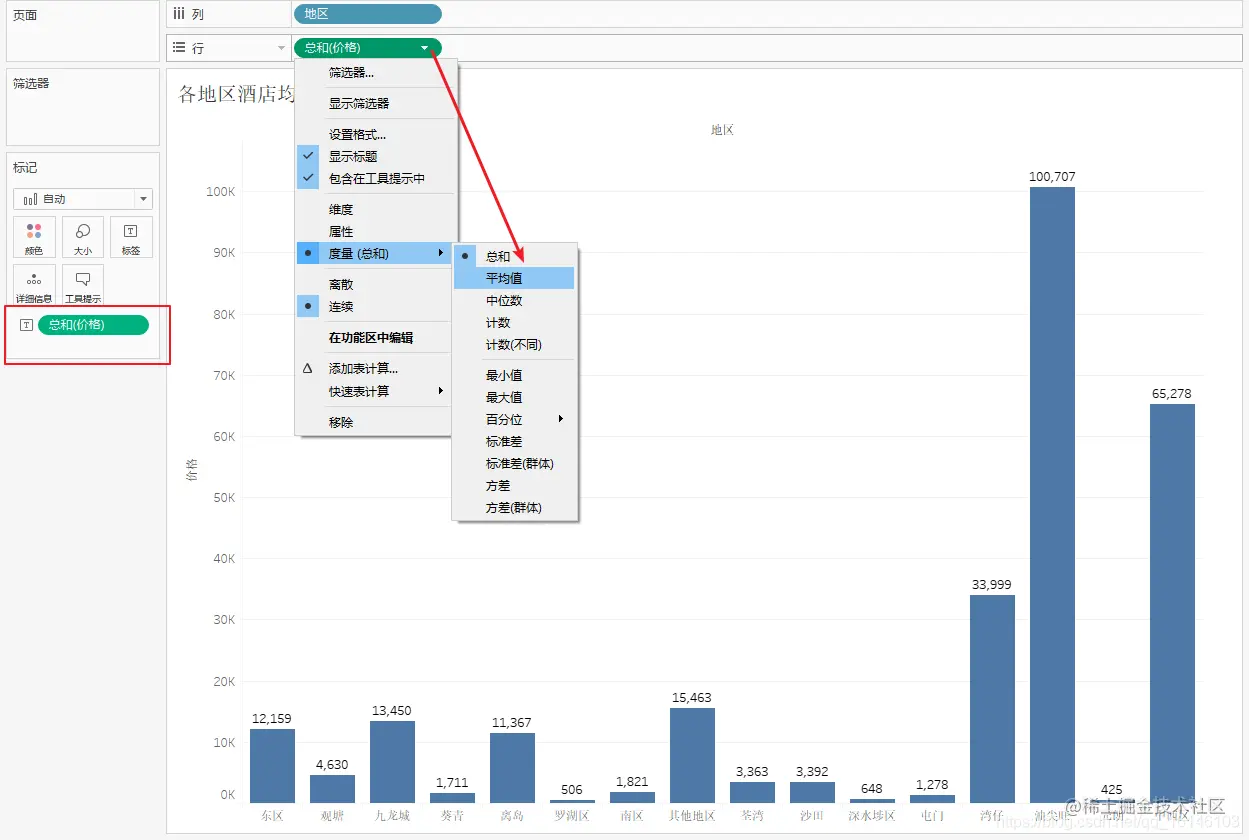1249x840 pixels.
Task: Select the 湾仔 bar labeled 33,999
Action: (x=992, y=699)
